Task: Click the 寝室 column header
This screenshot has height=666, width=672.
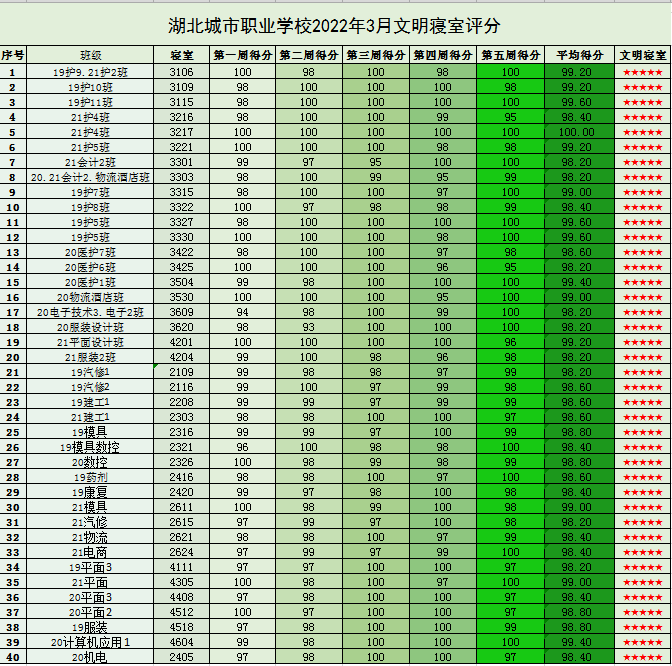Action: pos(181,55)
